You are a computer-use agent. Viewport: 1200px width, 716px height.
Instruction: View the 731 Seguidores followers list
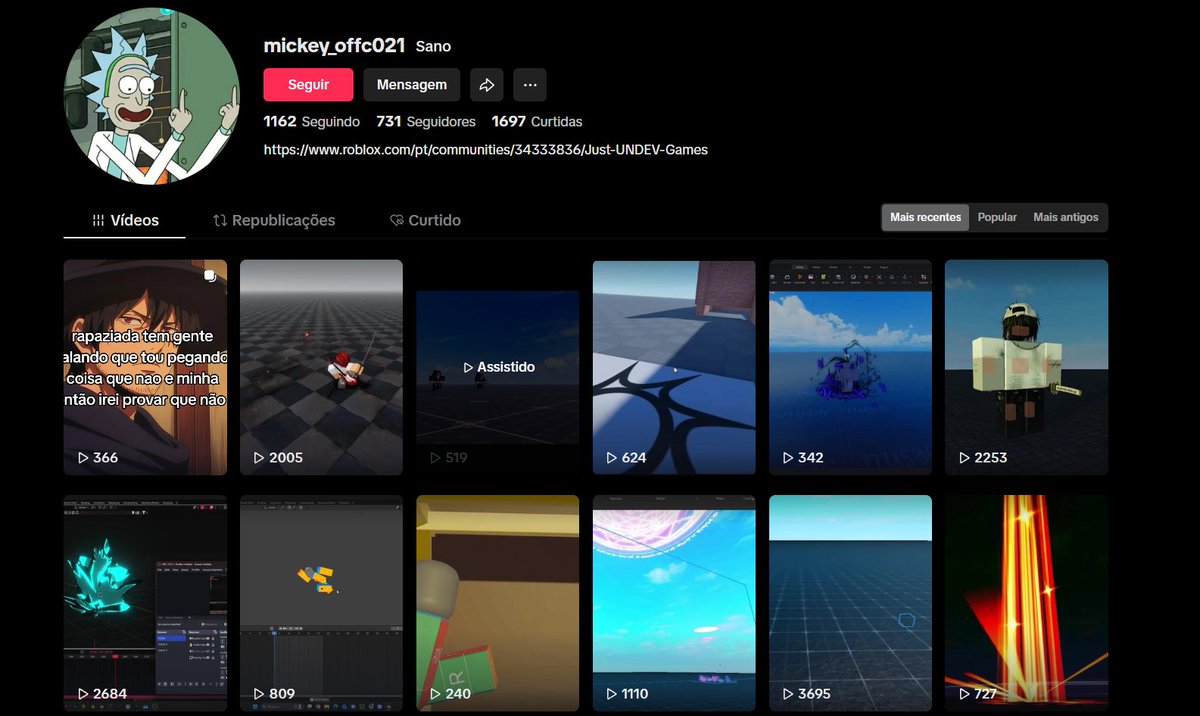(x=426, y=121)
